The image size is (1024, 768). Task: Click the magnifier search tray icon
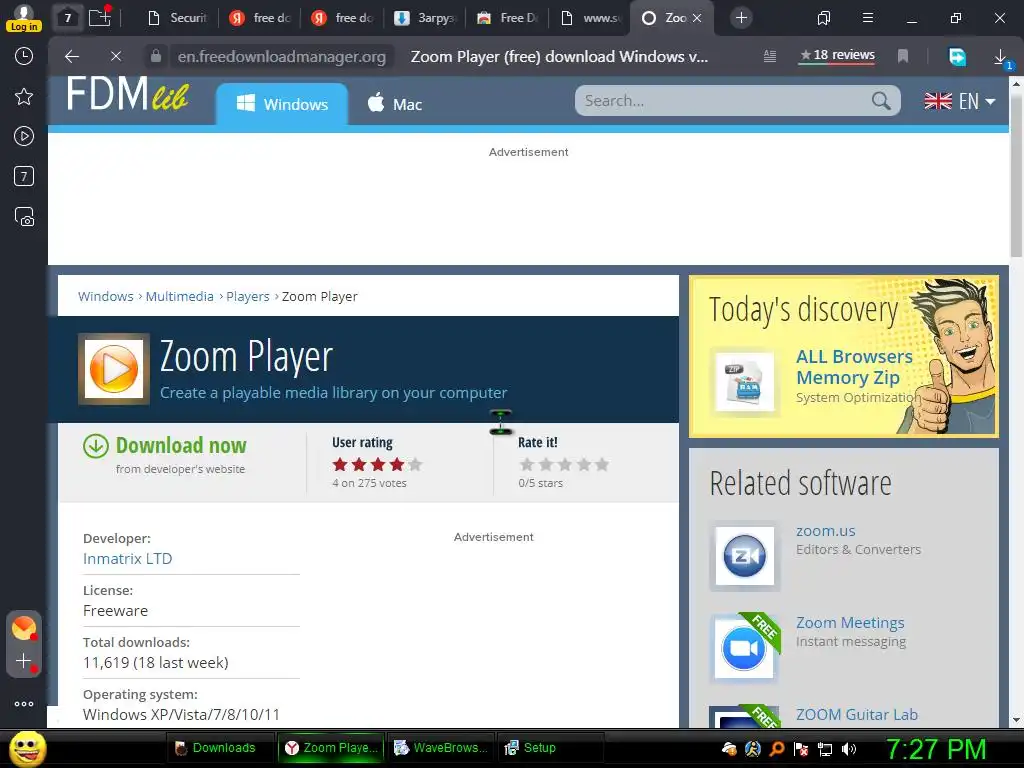coord(777,748)
